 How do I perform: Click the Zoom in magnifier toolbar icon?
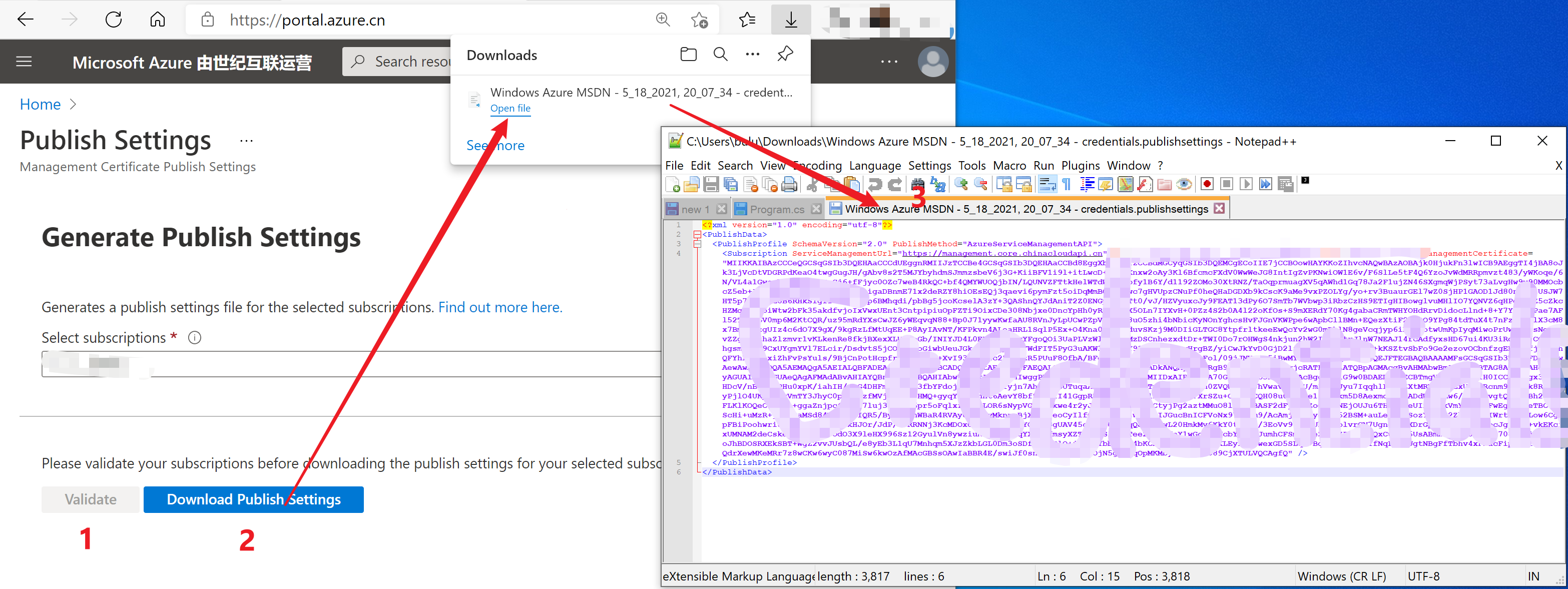[961, 184]
